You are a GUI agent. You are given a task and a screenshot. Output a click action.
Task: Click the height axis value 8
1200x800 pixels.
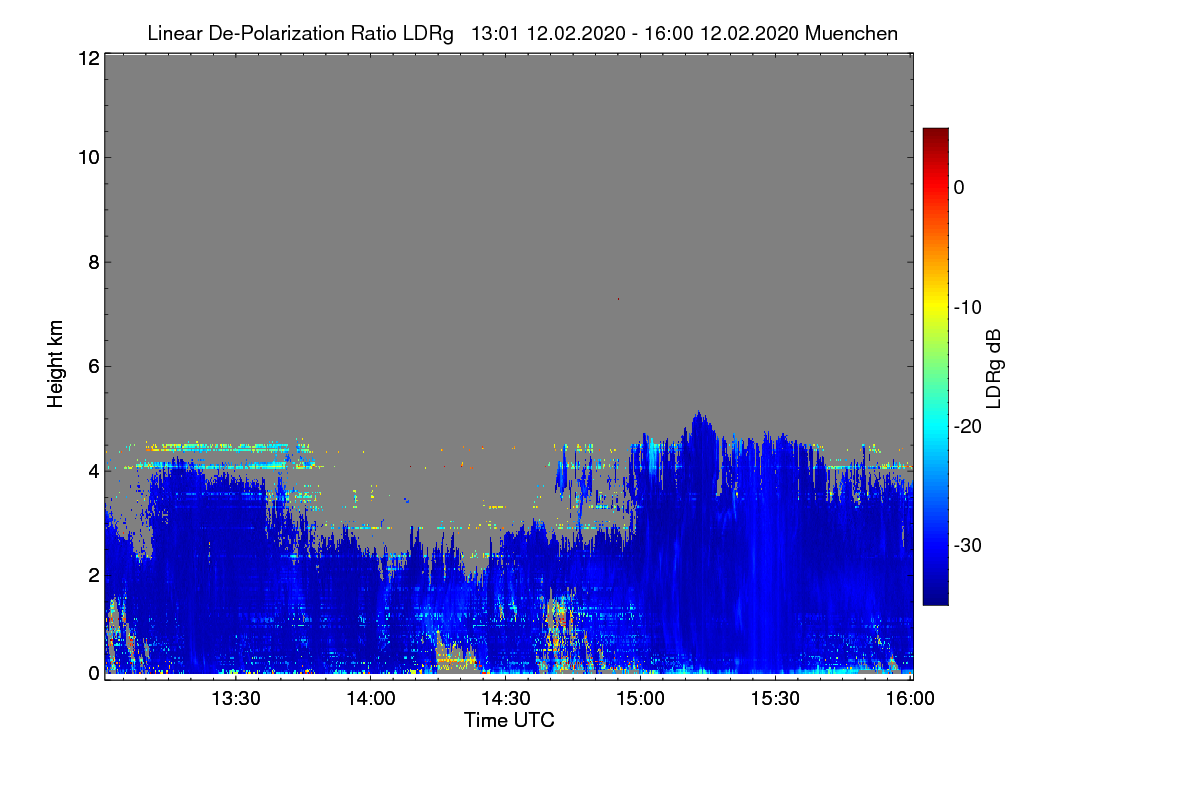92,262
